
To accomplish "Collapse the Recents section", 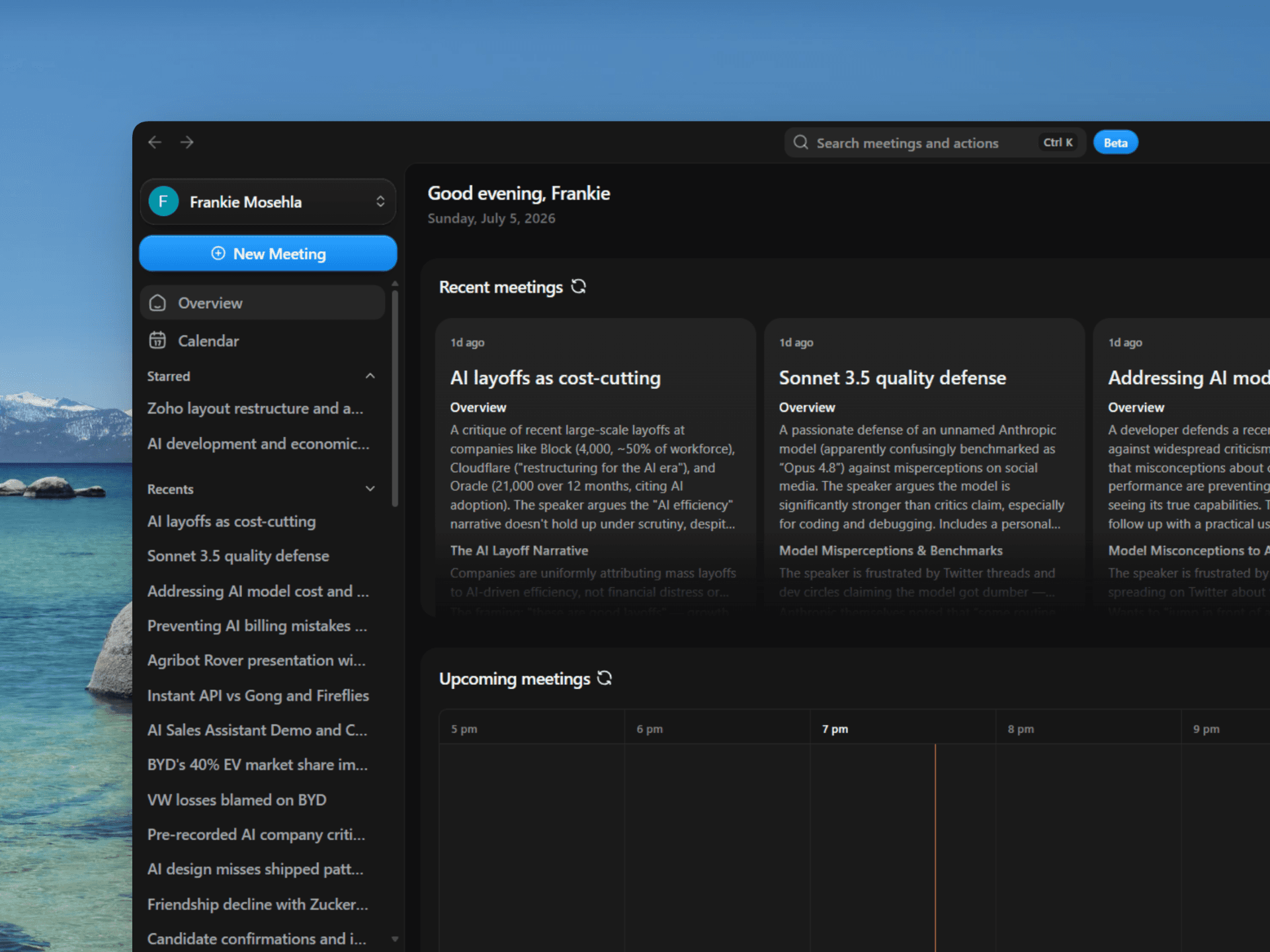I will (370, 489).
